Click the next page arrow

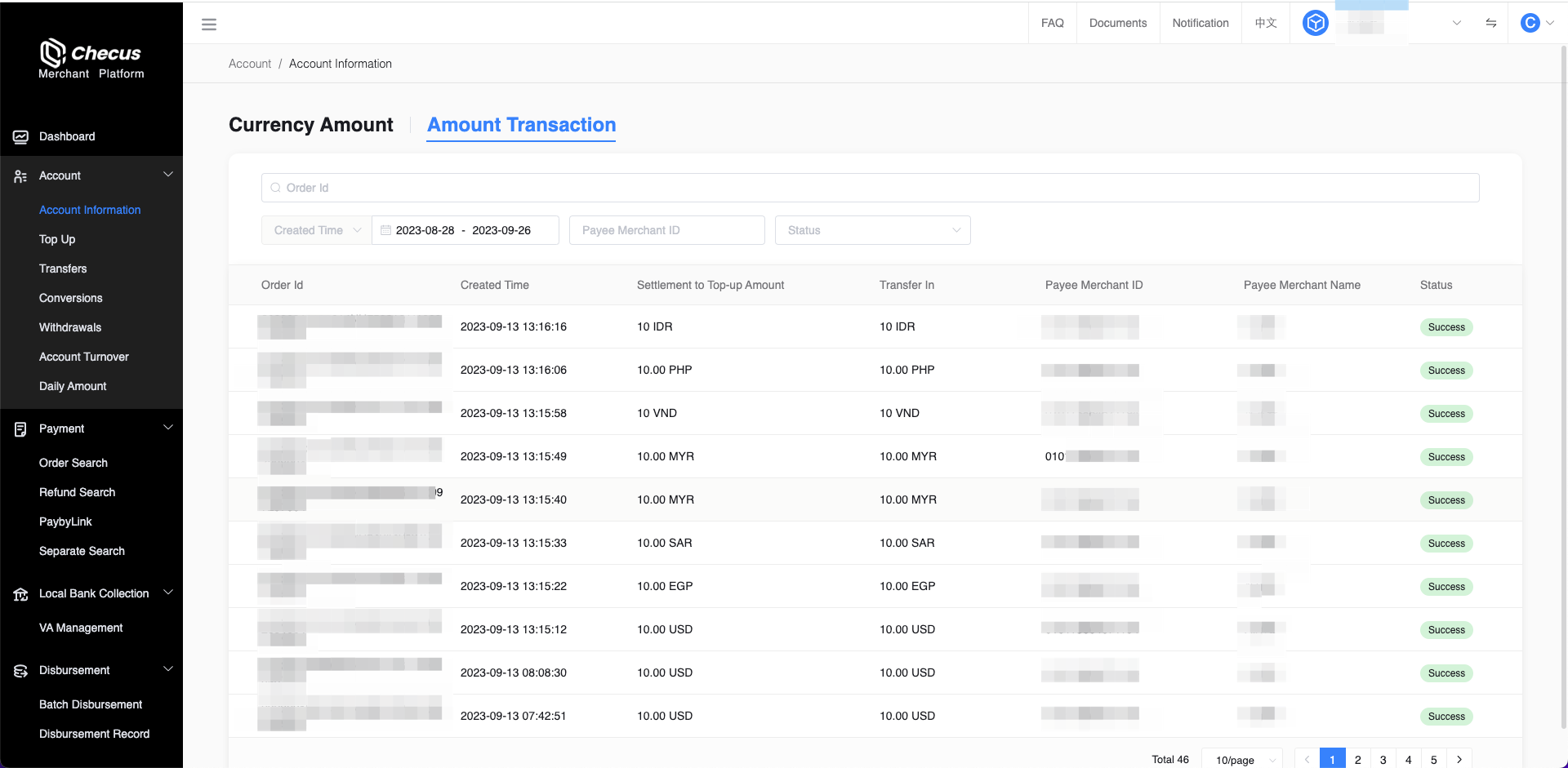click(1459, 760)
